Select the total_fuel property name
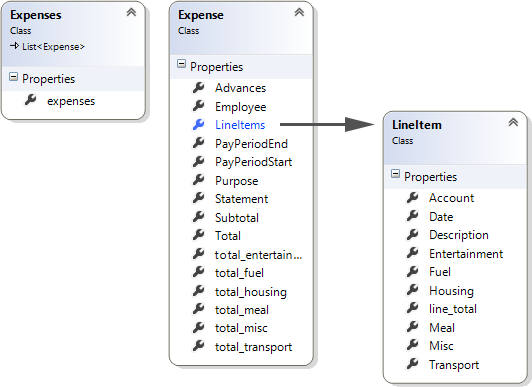 239,273
